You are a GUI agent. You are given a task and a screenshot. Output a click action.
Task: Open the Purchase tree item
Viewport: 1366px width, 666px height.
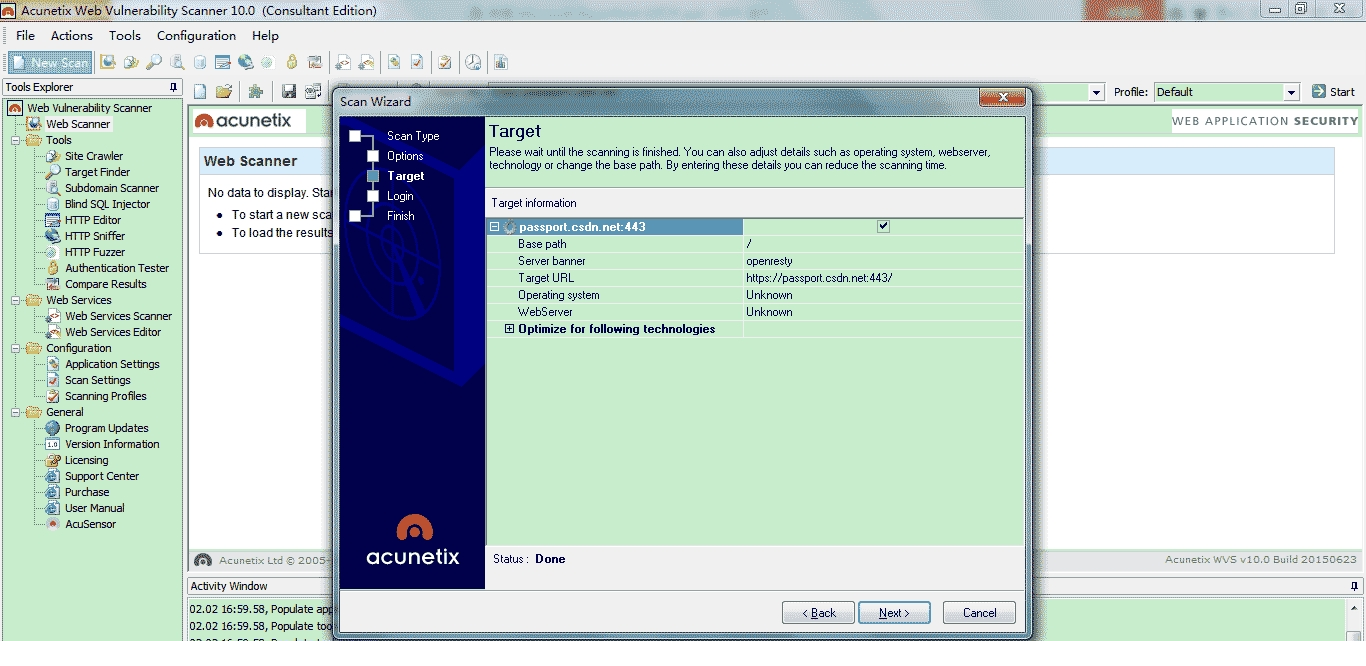pyautogui.click(x=87, y=492)
